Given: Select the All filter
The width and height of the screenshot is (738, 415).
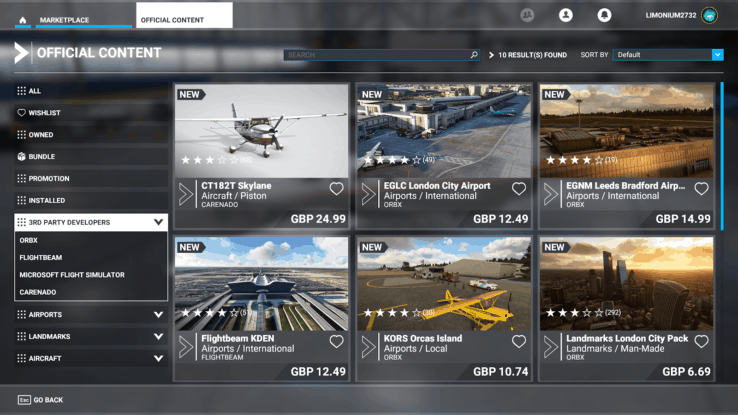Looking at the screenshot, I should tap(91, 91).
